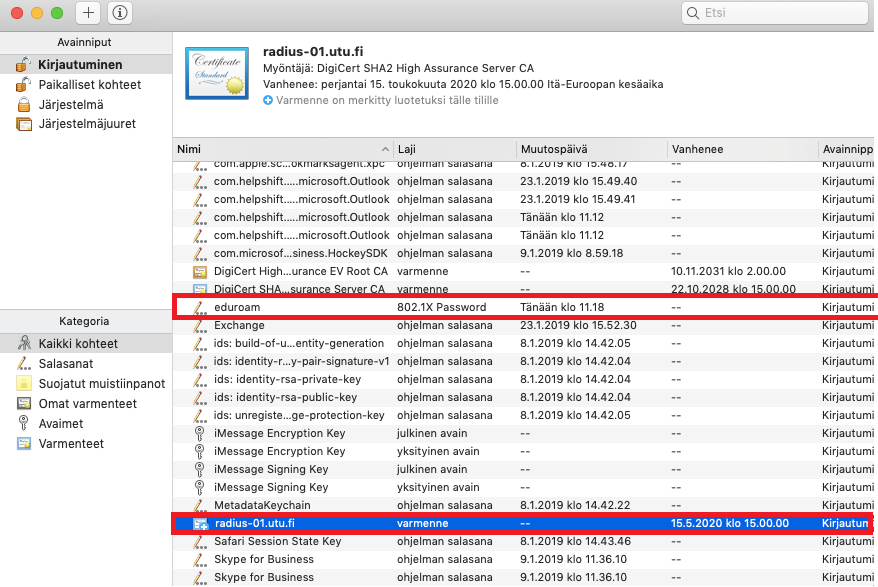The height and width of the screenshot is (587, 878).
Task: Select the Paikalliset kohteet keychain lock icon
Action: [23, 85]
